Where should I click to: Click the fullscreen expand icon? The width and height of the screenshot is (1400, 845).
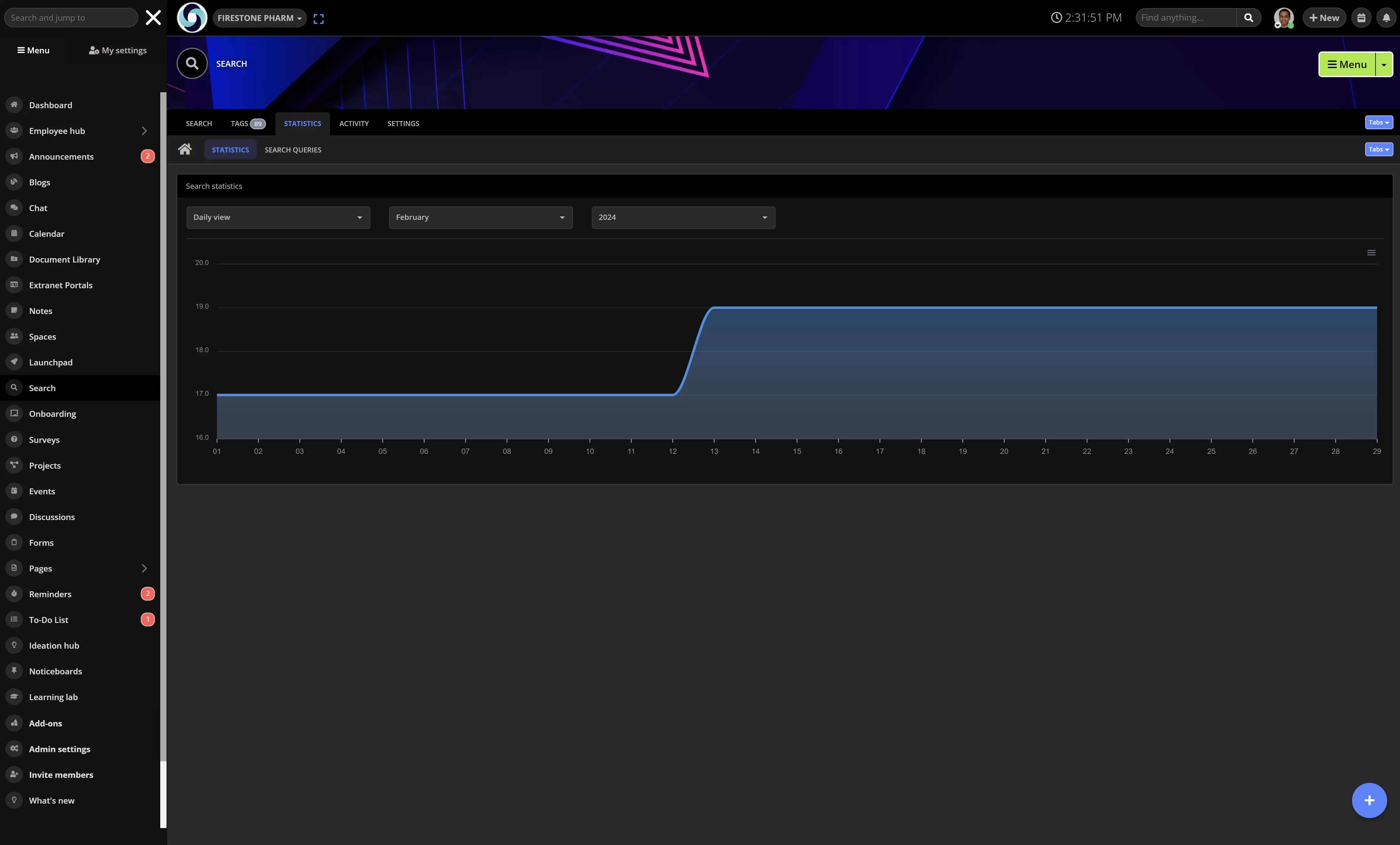point(319,19)
